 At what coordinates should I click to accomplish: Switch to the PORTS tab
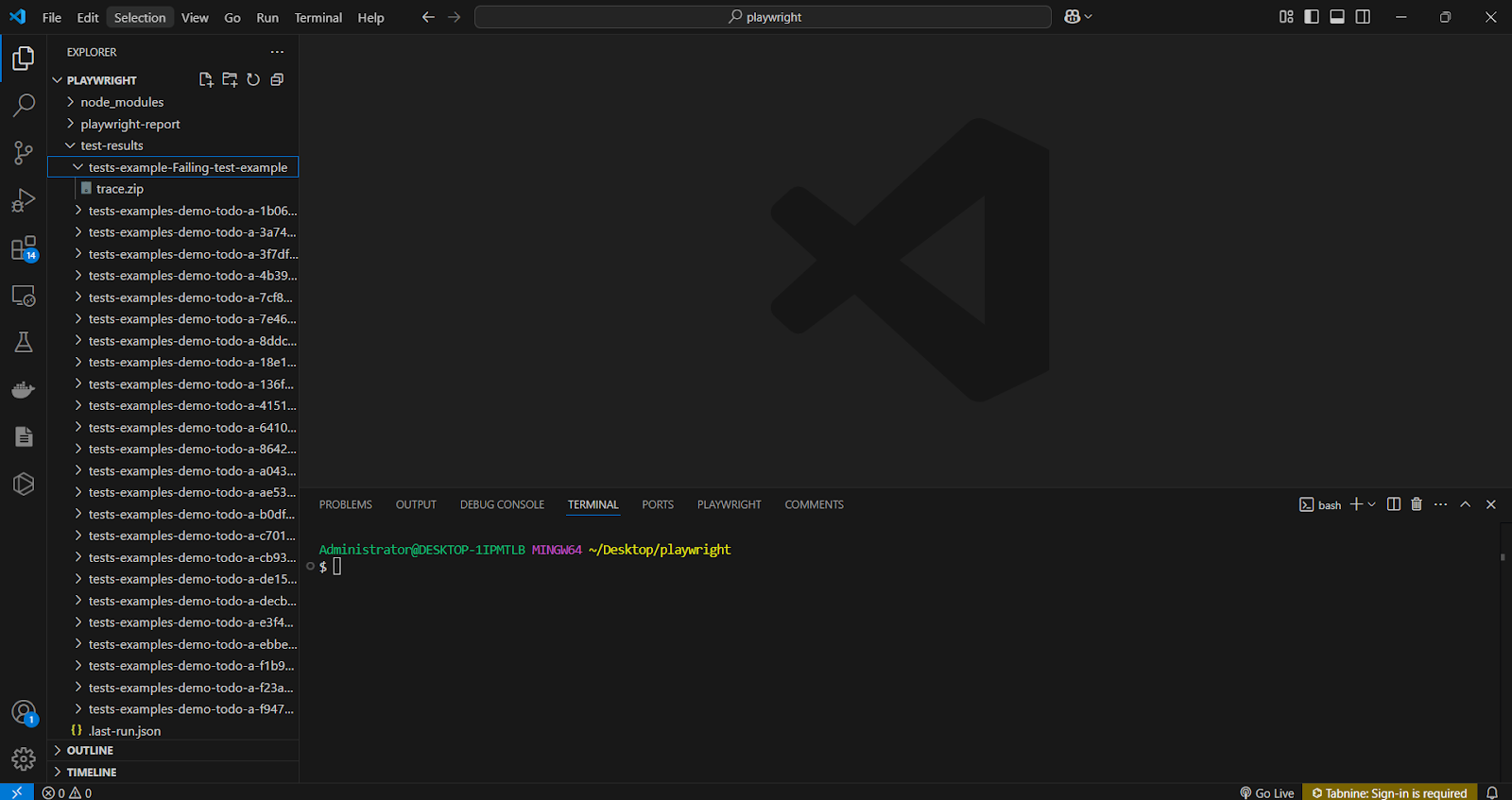(x=658, y=504)
